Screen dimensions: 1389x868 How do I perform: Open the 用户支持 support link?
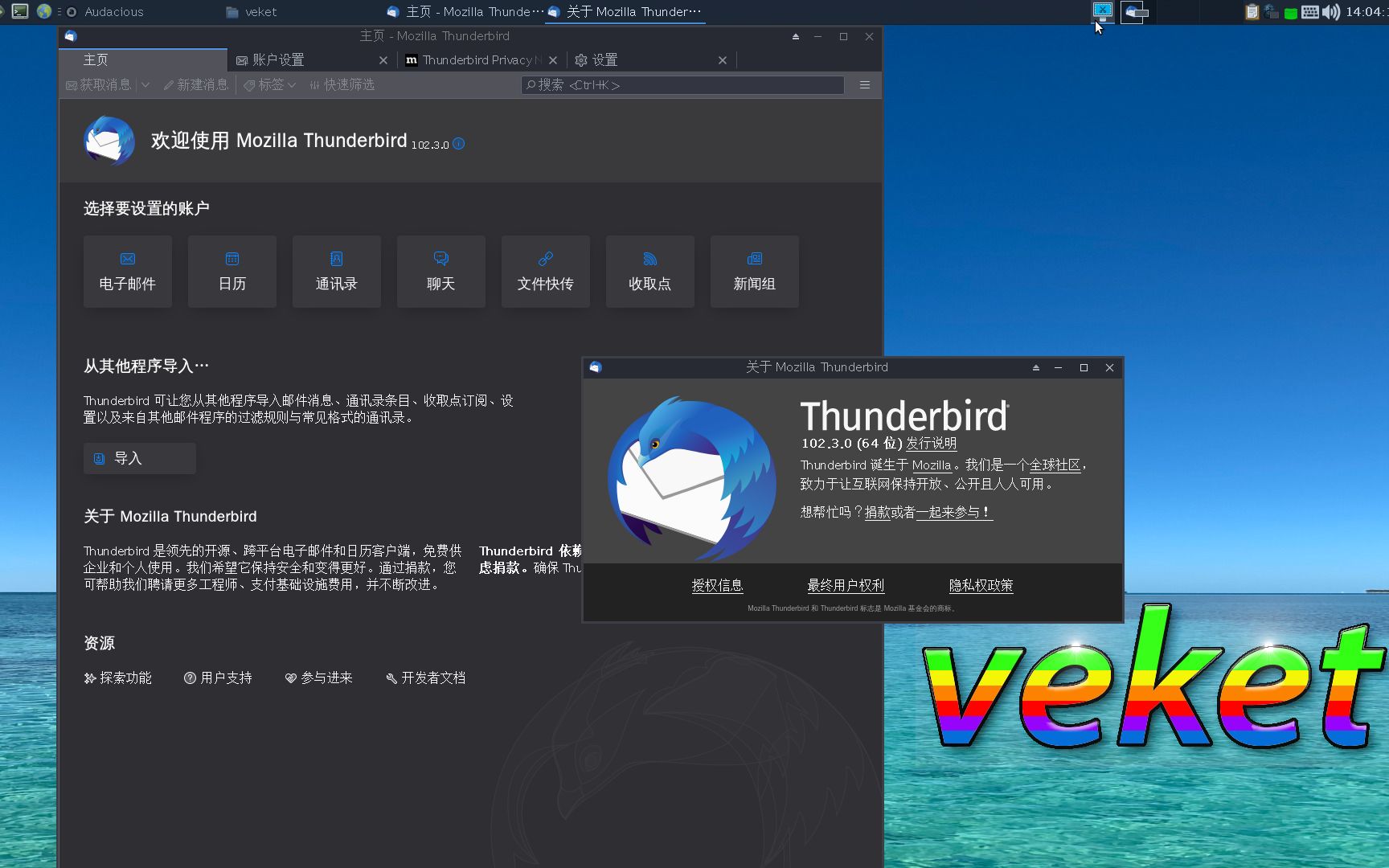tap(218, 678)
